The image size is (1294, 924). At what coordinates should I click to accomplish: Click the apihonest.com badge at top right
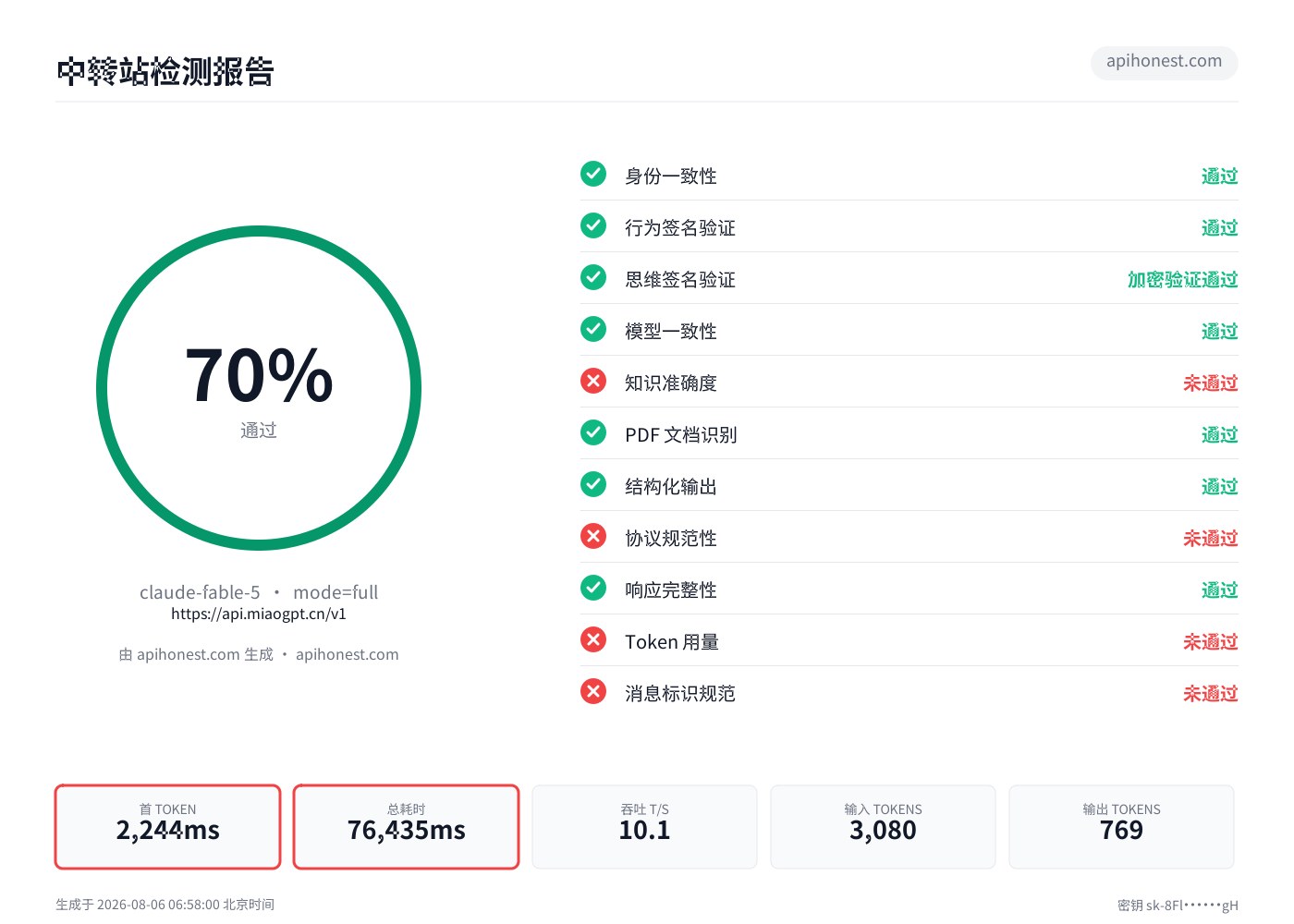click(1164, 62)
